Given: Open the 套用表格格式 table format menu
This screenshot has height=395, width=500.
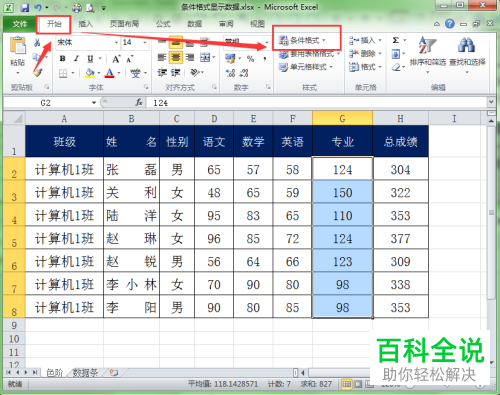Looking at the screenshot, I should tap(309, 54).
